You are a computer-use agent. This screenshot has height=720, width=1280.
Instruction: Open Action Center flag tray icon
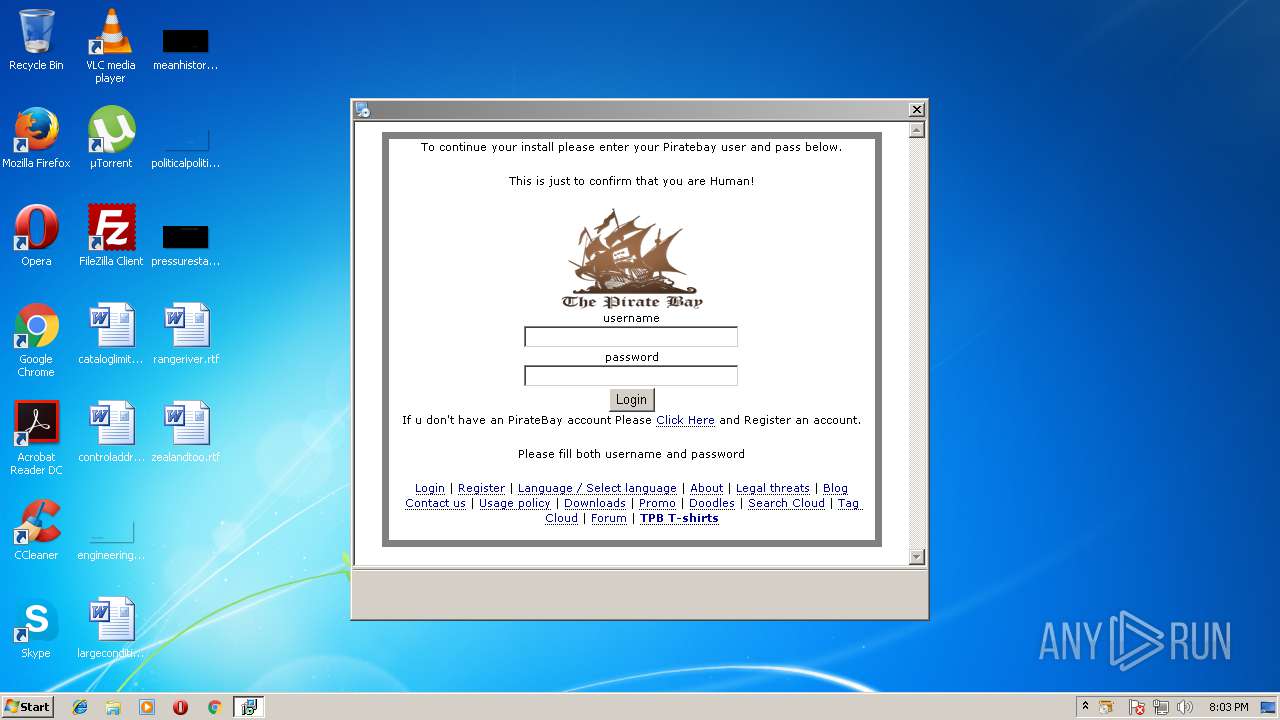point(1137,707)
